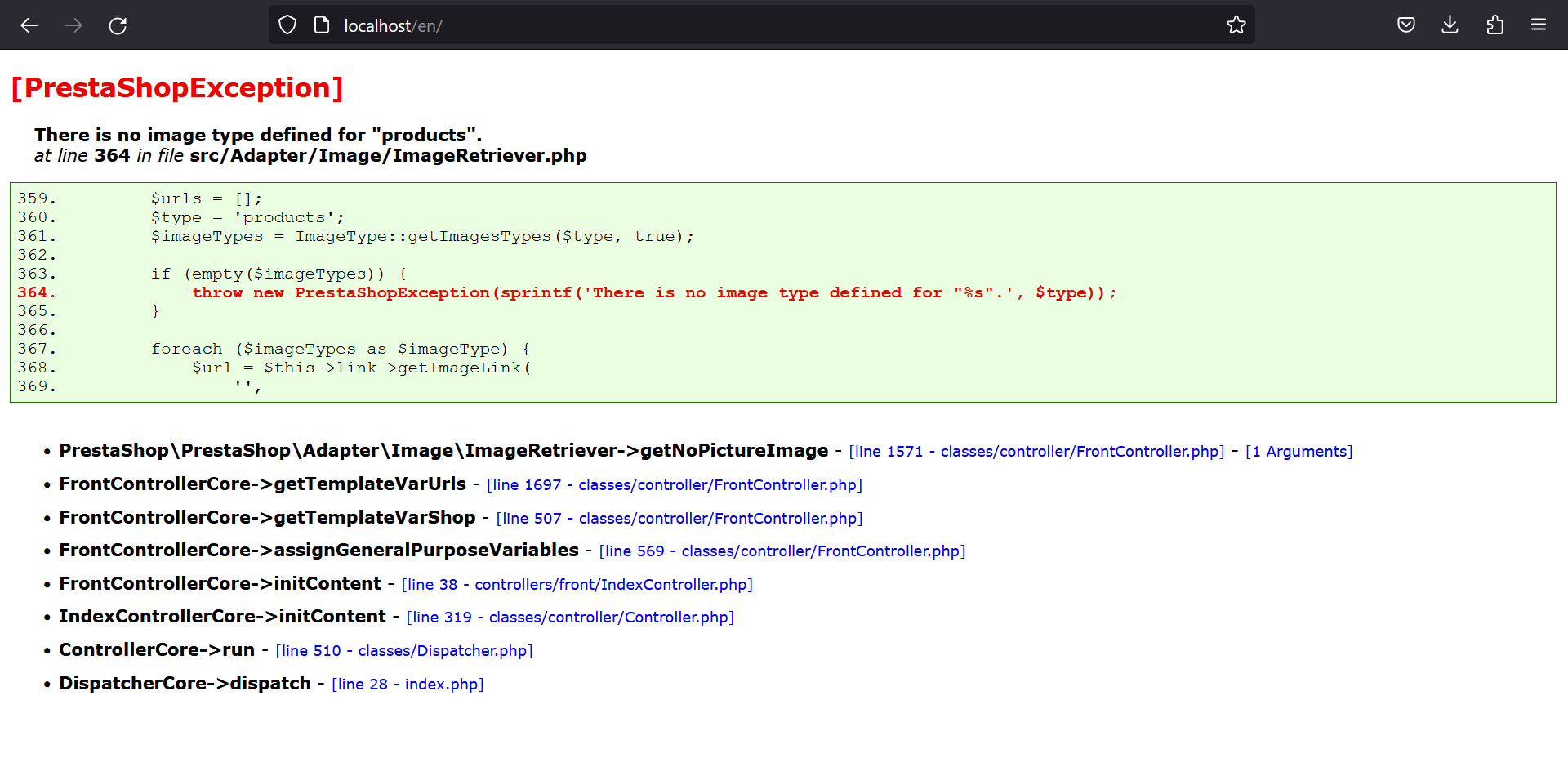Open line 38 of IndexController.php link
The image size is (1568, 767).
coord(577,584)
